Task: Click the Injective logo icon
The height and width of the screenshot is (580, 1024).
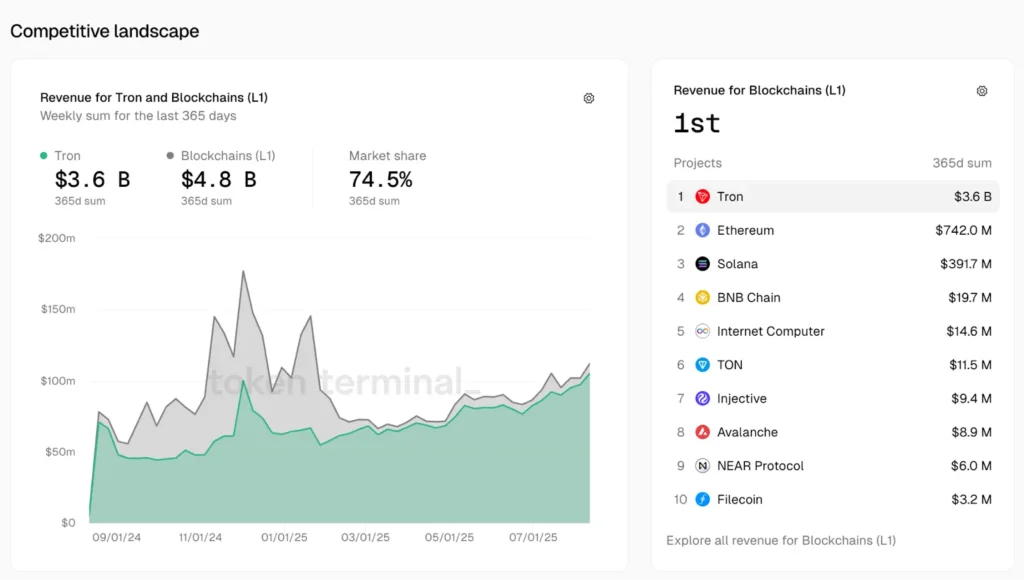Action: coord(702,398)
